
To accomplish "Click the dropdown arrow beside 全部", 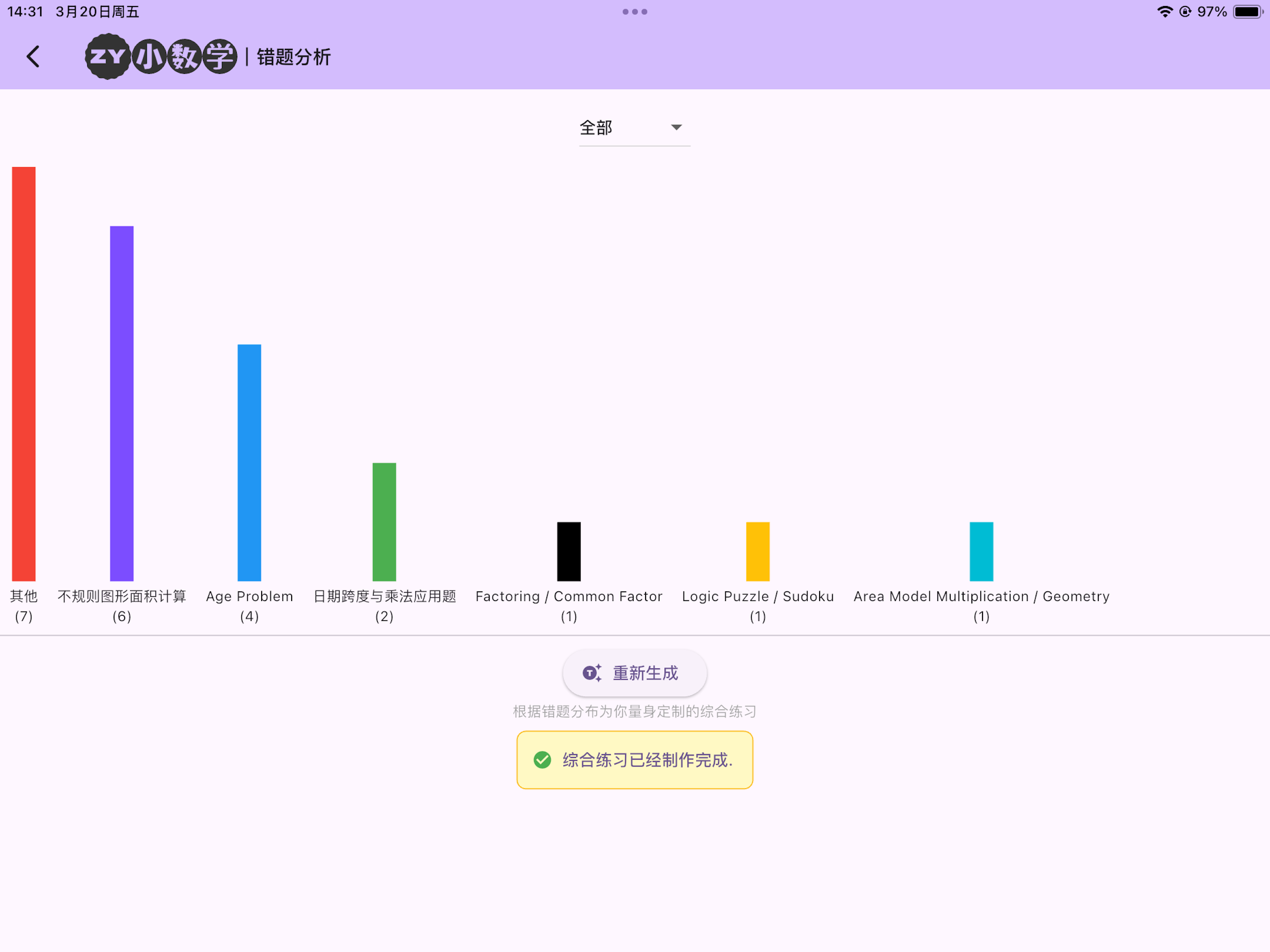I will pyautogui.click(x=677, y=127).
